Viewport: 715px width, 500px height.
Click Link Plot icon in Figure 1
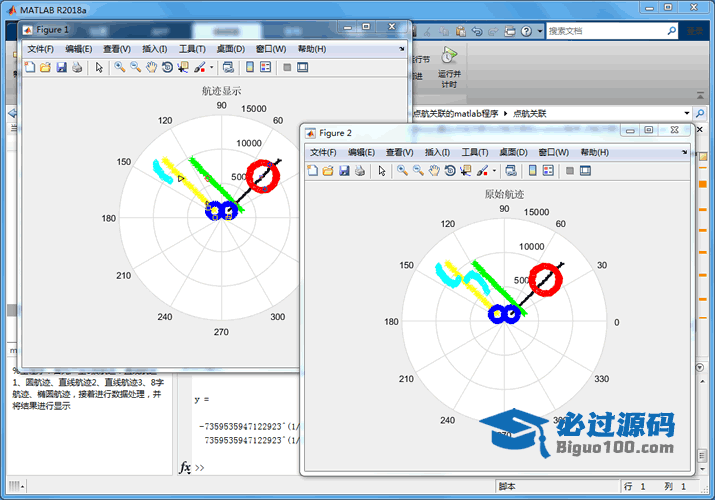tap(228, 67)
